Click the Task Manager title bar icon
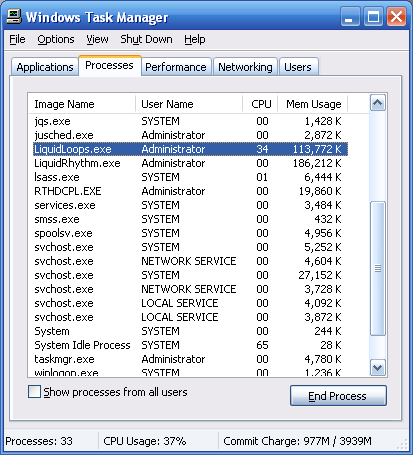 [14, 16]
